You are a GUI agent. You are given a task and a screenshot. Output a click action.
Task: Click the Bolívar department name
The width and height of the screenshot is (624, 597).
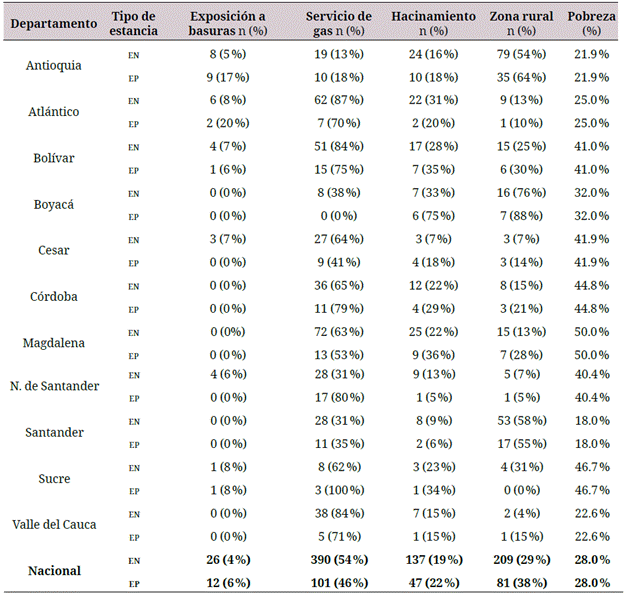click(x=56, y=157)
